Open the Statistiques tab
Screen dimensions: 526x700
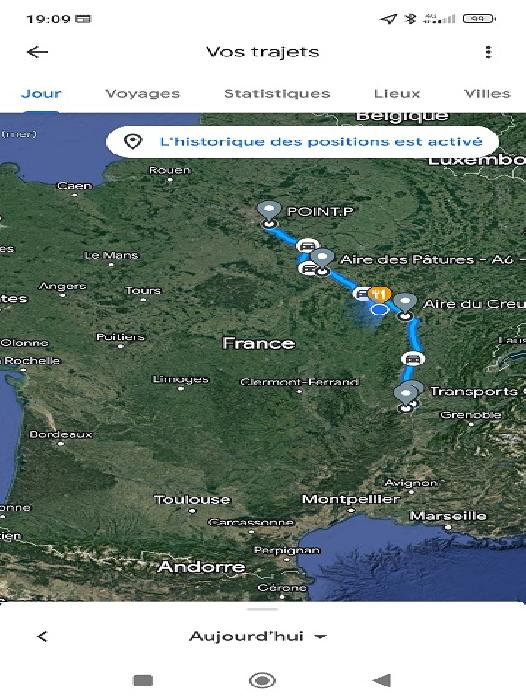click(277, 94)
